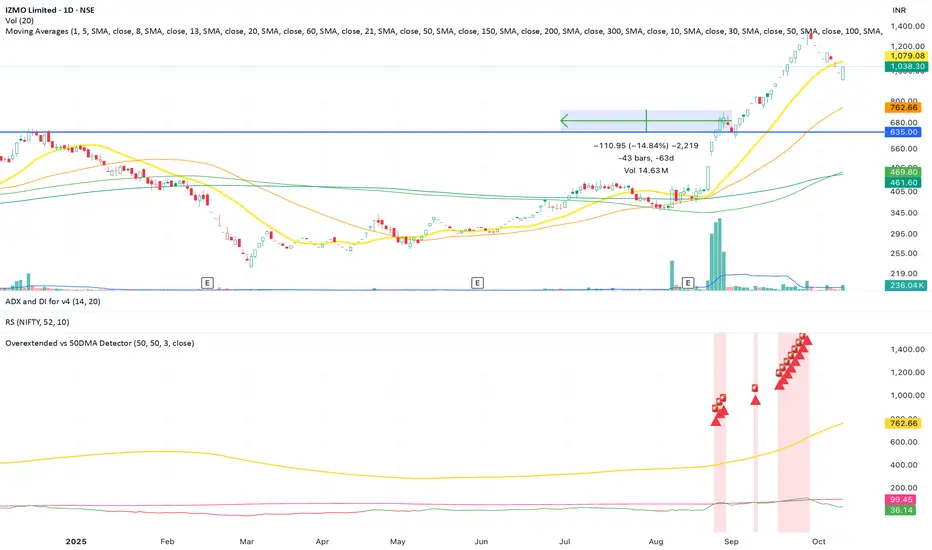Click the Apr label on the time axis
932x550 pixels.
pos(322,542)
